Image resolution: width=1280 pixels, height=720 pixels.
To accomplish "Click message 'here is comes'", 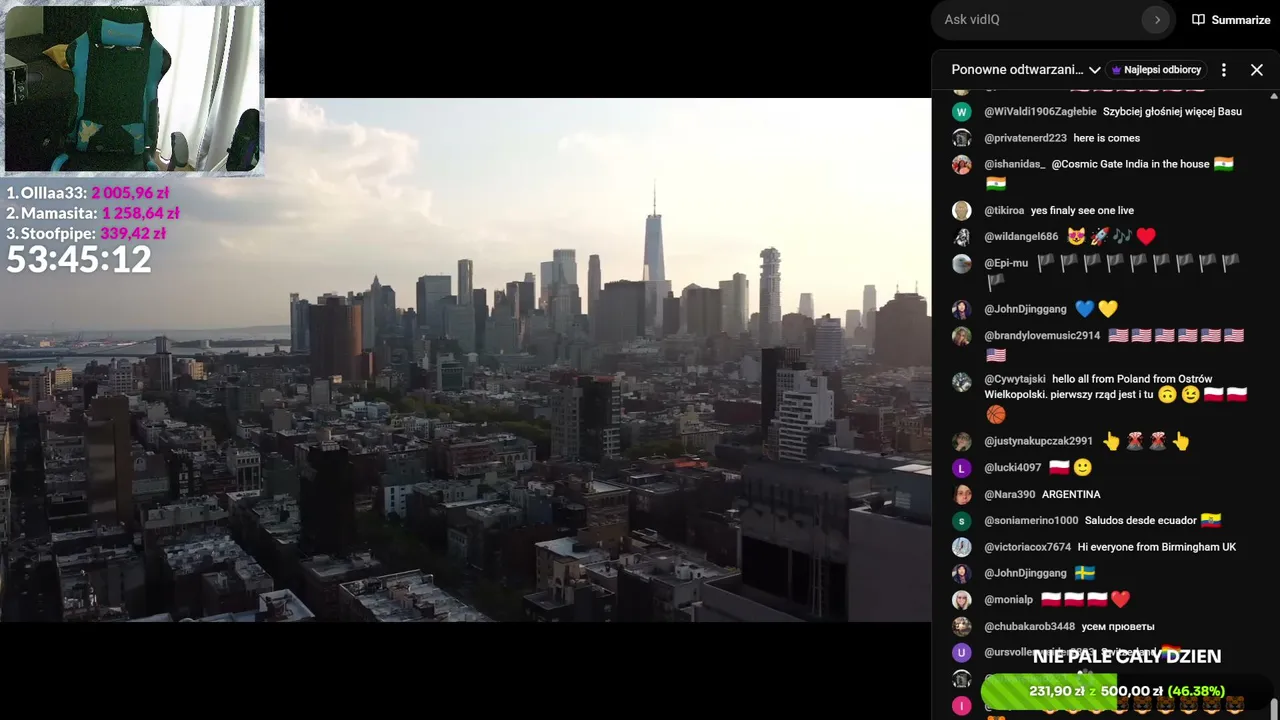I will point(1106,138).
